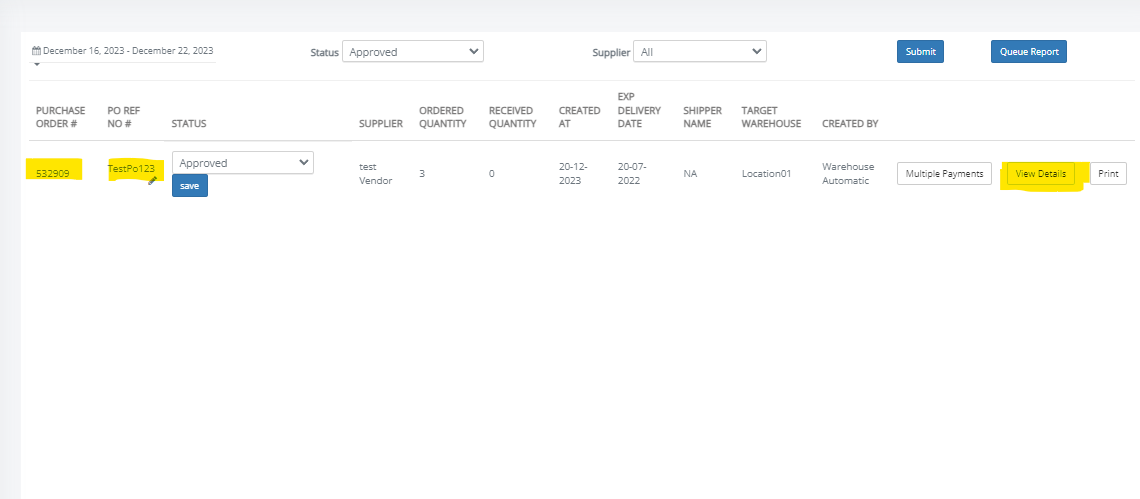The image size is (1140, 499).
Task: Open the Supplier filter dropdown
Action: pyautogui.click(x=700, y=52)
